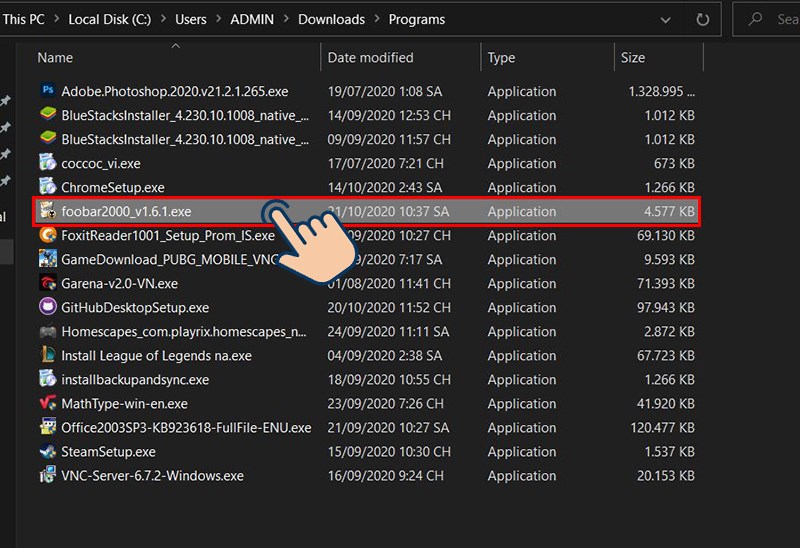The width and height of the screenshot is (800, 548).
Task: Click the ChromeSetup.exe file icon
Action: [48, 186]
